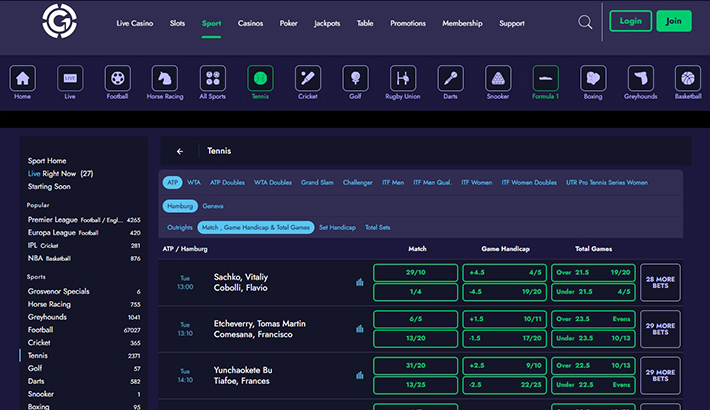The height and width of the screenshot is (410, 710).
Task: Expand 28 More Bets for Sachko match
Action: pos(660,282)
